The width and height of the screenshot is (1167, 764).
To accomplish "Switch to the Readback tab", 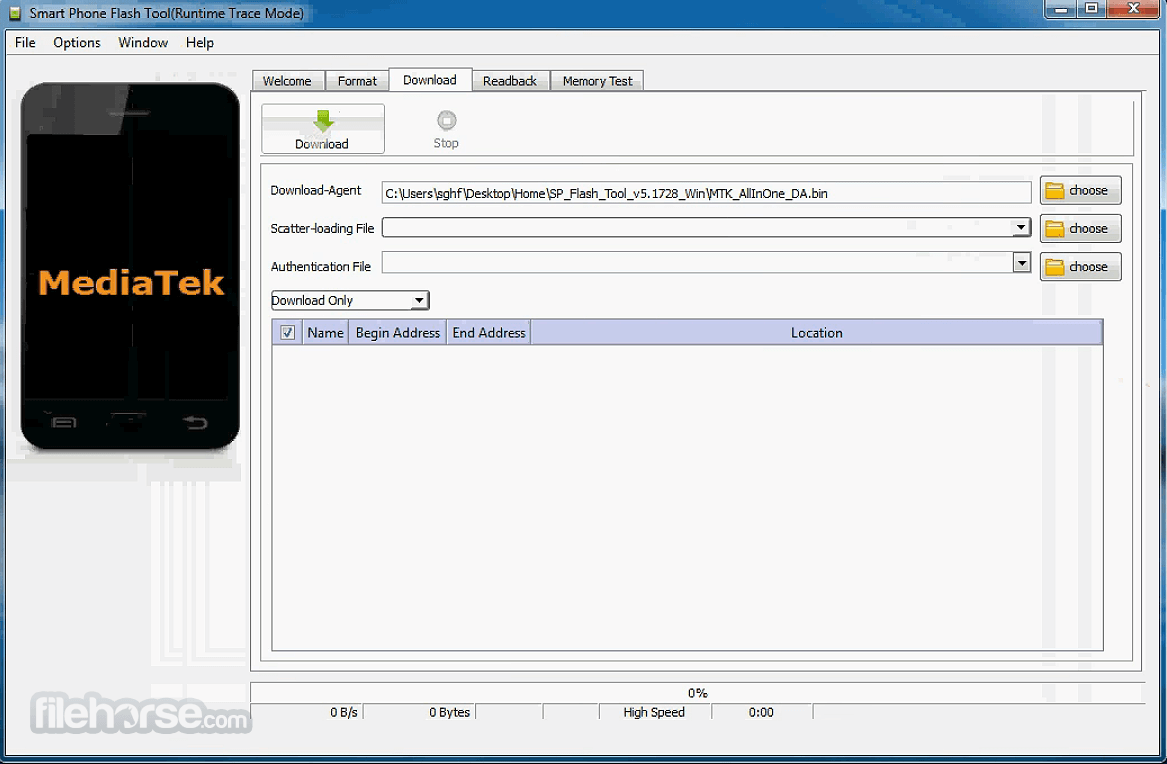I will click(x=510, y=81).
